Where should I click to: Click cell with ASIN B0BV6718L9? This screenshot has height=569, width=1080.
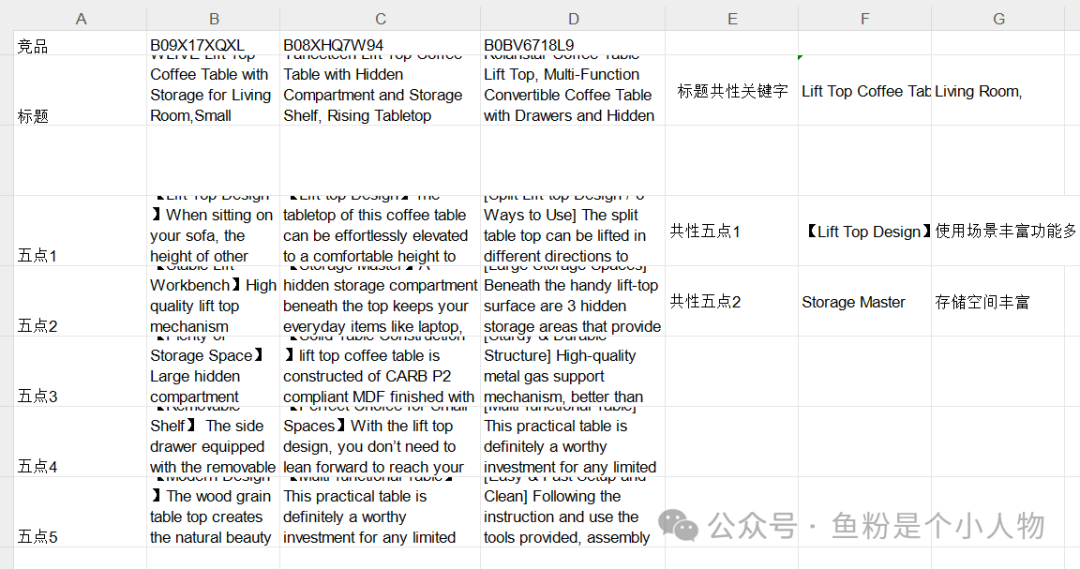click(573, 43)
